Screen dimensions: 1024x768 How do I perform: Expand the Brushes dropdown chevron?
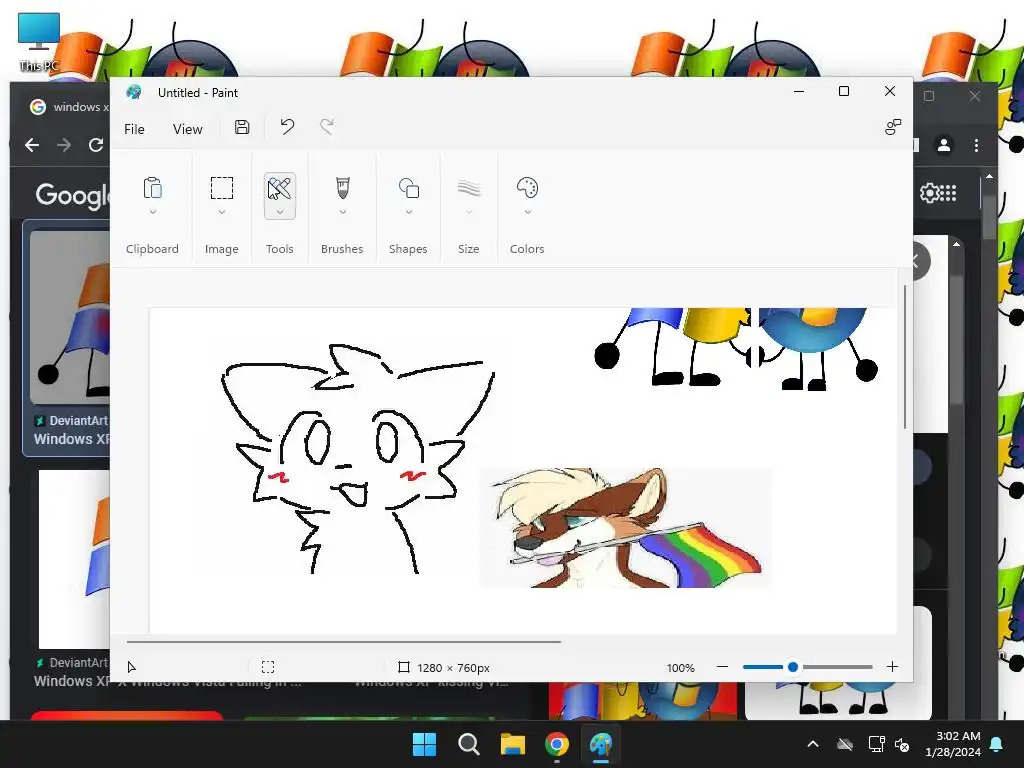(342, 212)
